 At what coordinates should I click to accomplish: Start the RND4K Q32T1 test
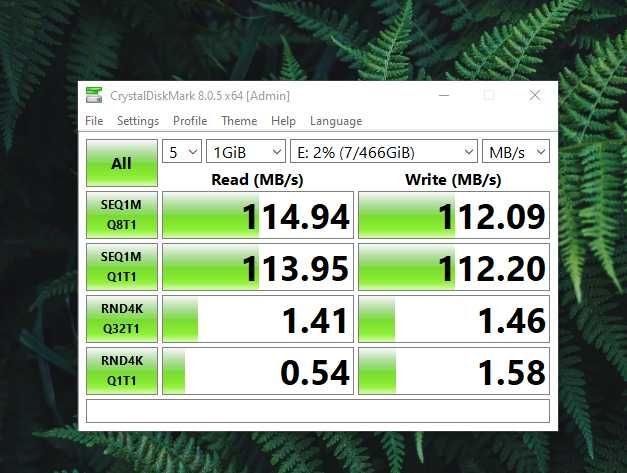[122, 319]
